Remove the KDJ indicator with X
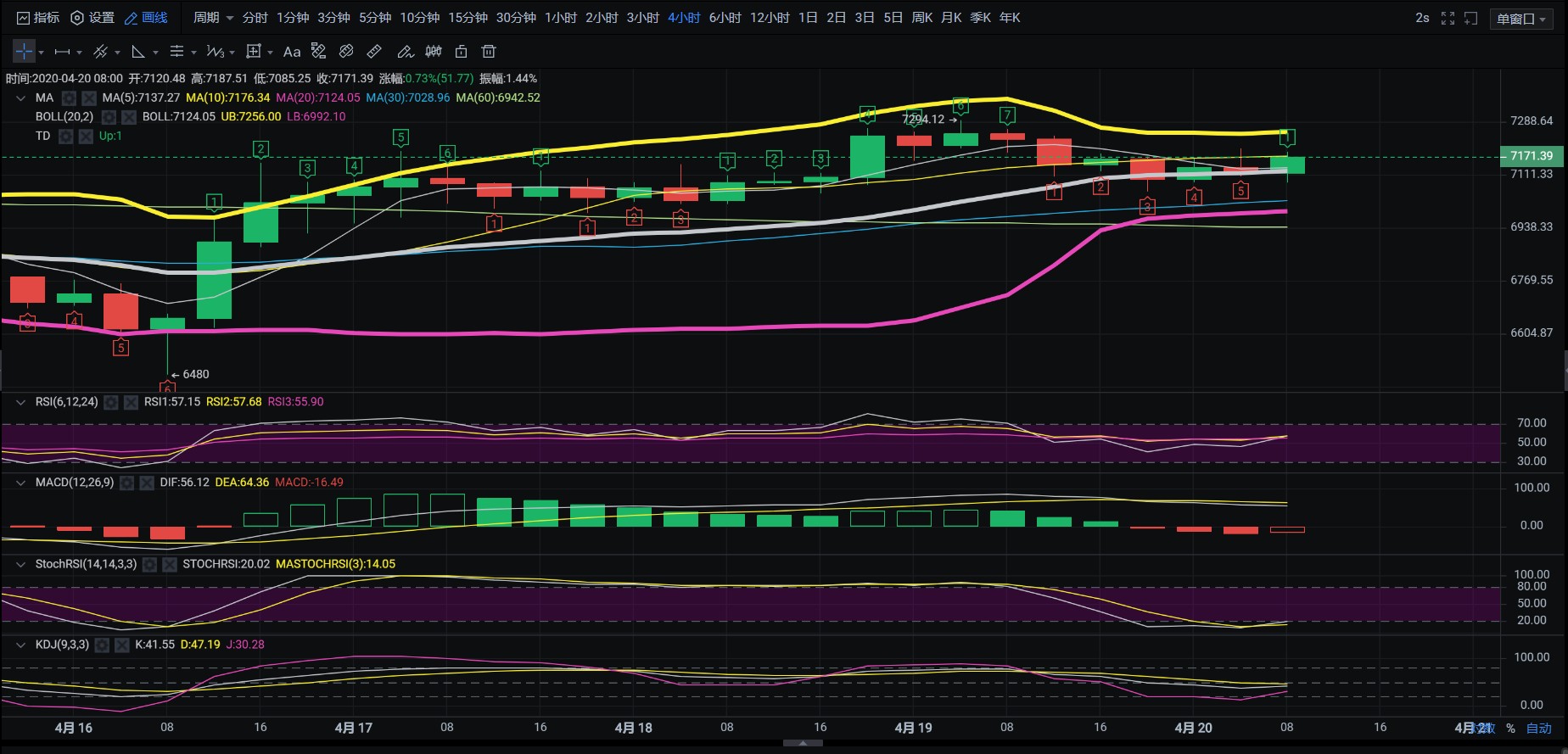 (x=121, y=645)
